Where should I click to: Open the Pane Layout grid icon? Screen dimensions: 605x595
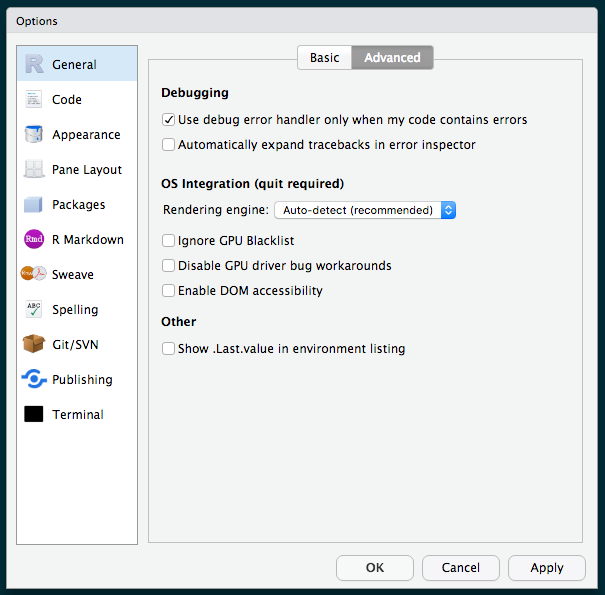[34, 169]
